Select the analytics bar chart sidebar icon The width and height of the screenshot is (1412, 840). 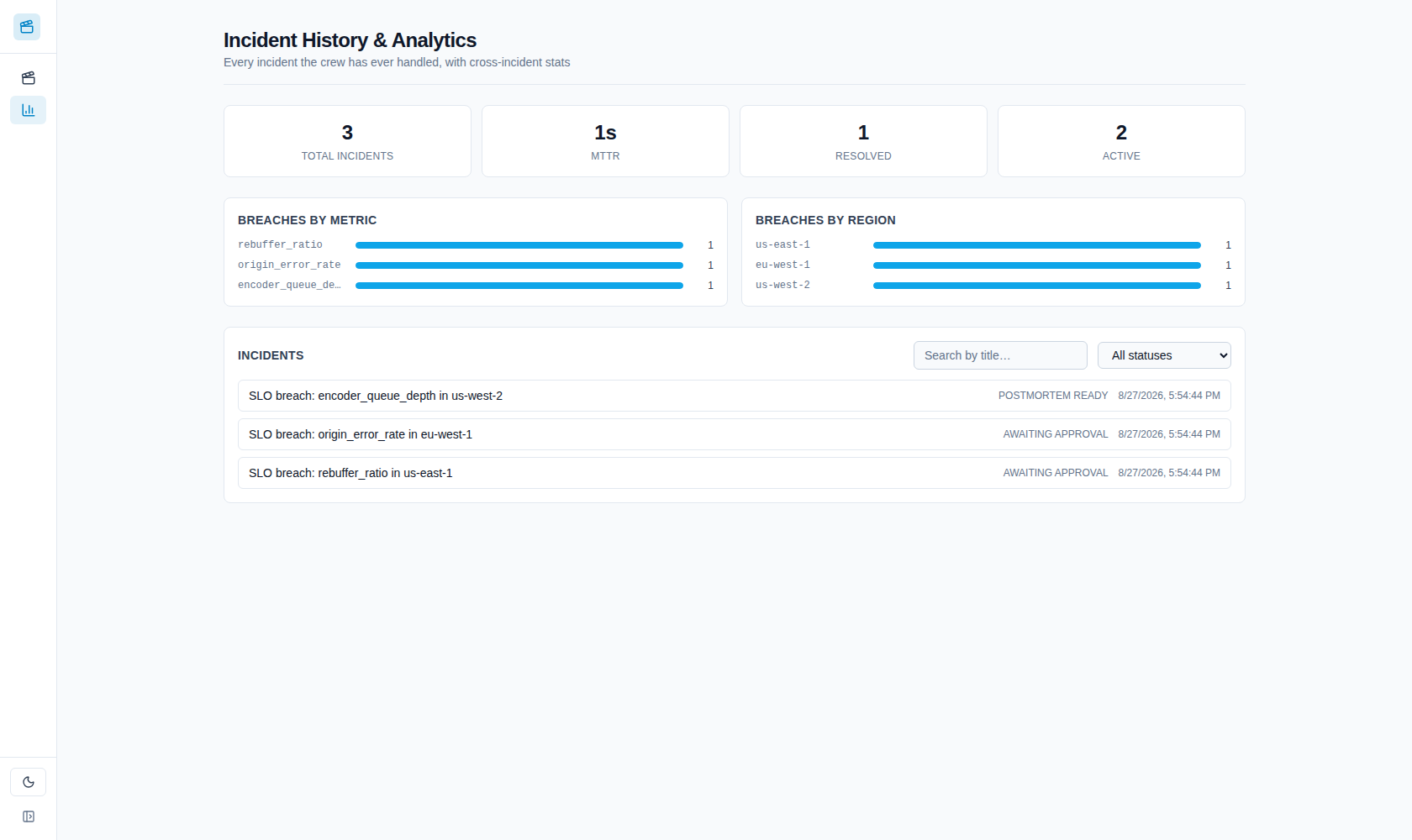28,110
